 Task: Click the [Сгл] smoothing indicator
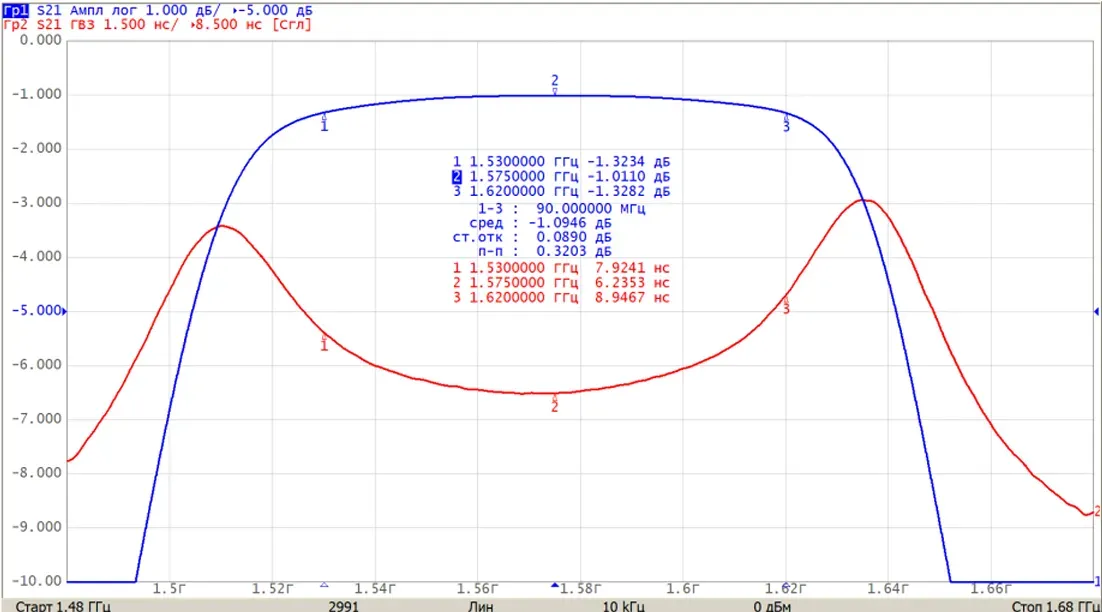(x=292, y=25)
